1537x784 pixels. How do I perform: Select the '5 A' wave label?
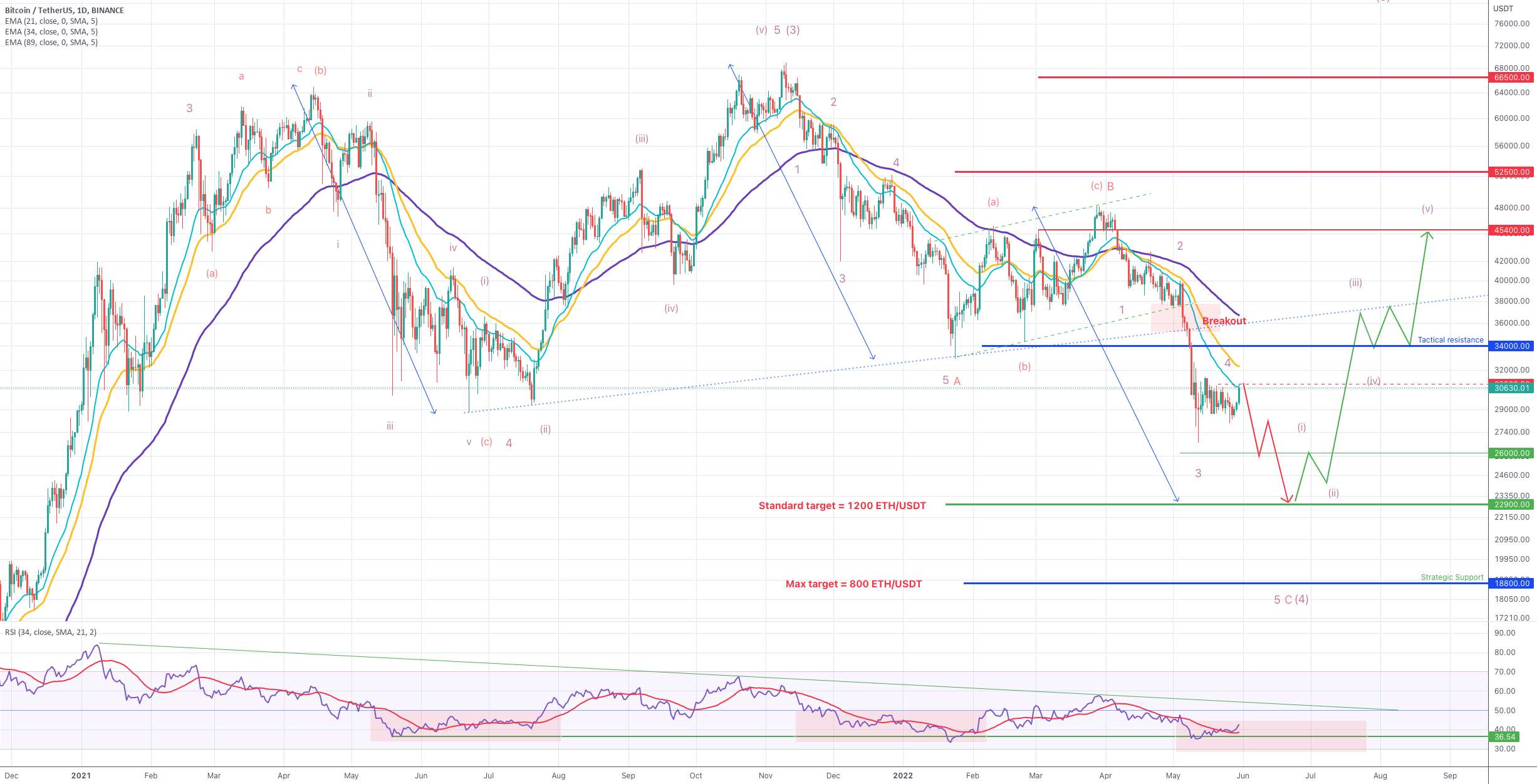point(951,380)
